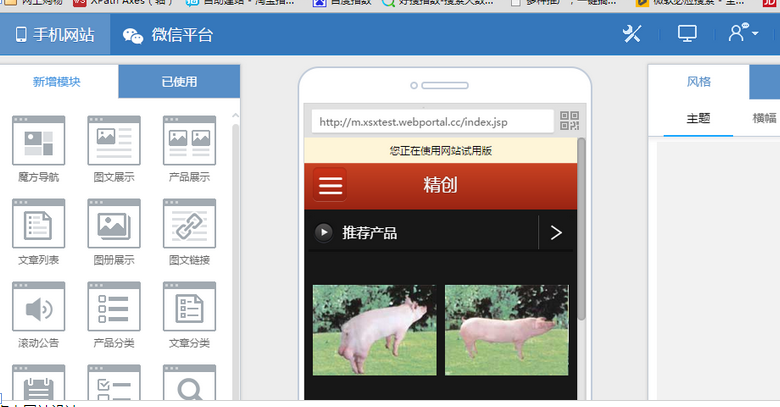Add the 文章分类 module icon
Image resolution: width=780 pixels, height=407 pixels.
pyautogui.click(x=189, y=307)
